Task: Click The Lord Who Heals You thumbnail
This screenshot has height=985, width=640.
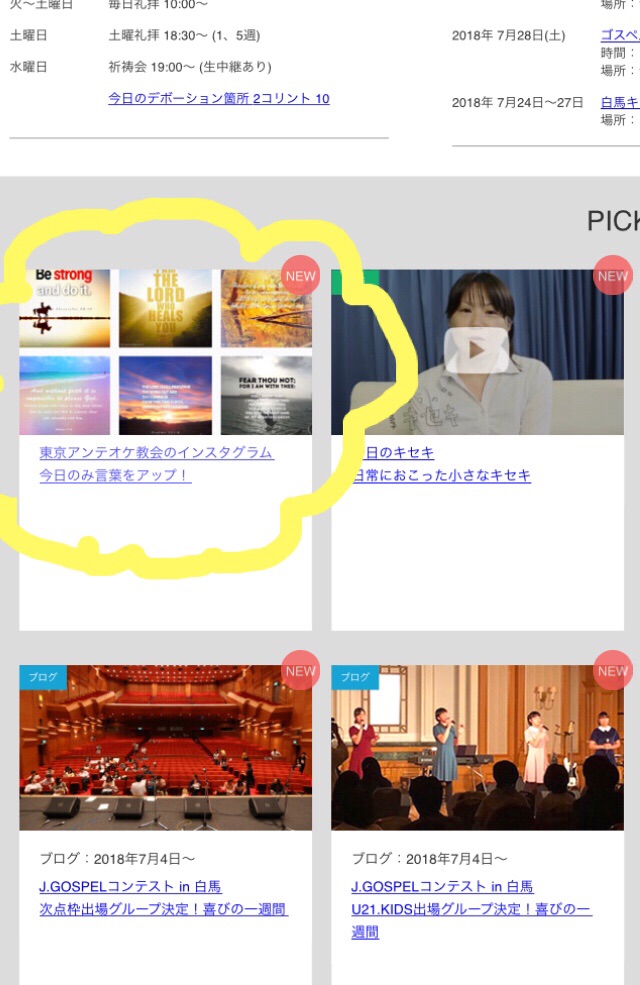Action: click(x=165, y=308)
